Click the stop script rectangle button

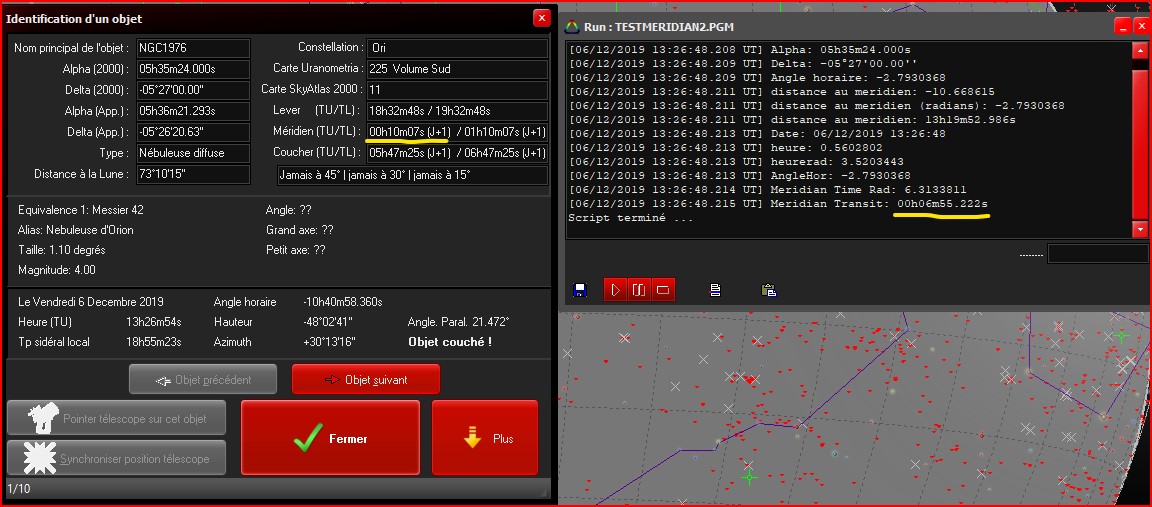tap(662, 290)
